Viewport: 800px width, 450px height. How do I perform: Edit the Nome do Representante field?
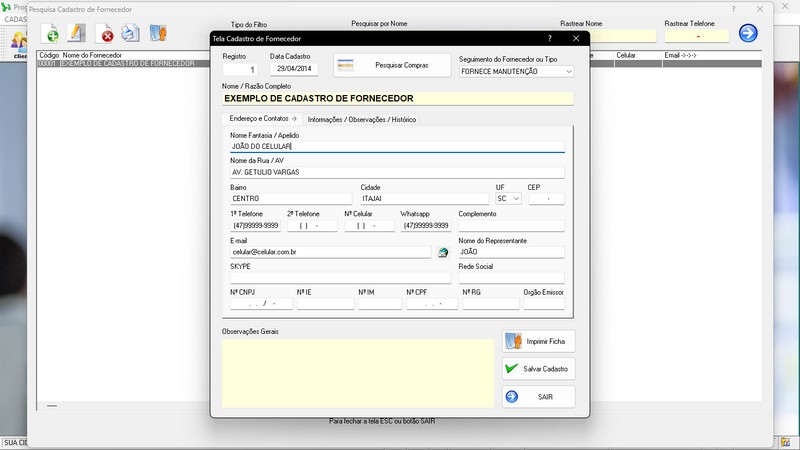point(511,252)
